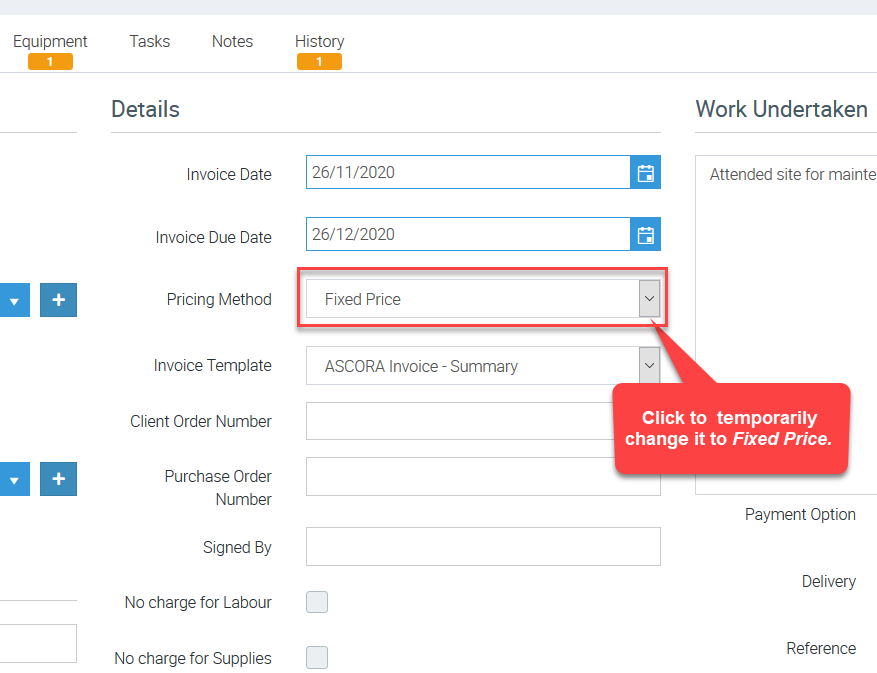Click the orange badge under History tab
The width and height of the screenshot is (877, 673).
[319, 62]
